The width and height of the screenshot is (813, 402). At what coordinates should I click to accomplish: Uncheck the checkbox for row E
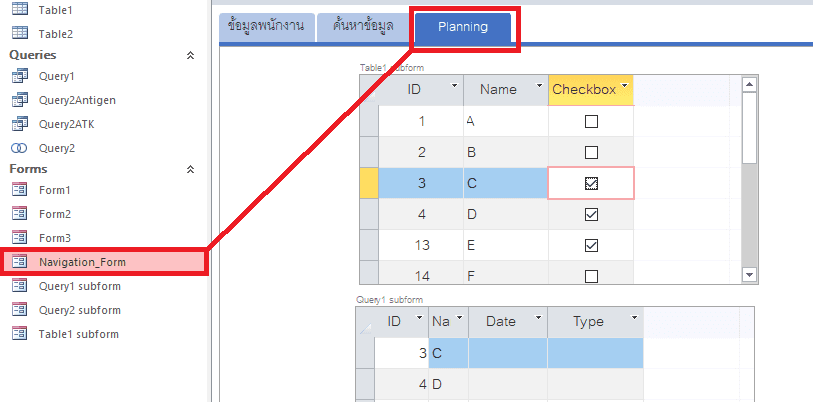pyautogui.click(x=591, y=245)
